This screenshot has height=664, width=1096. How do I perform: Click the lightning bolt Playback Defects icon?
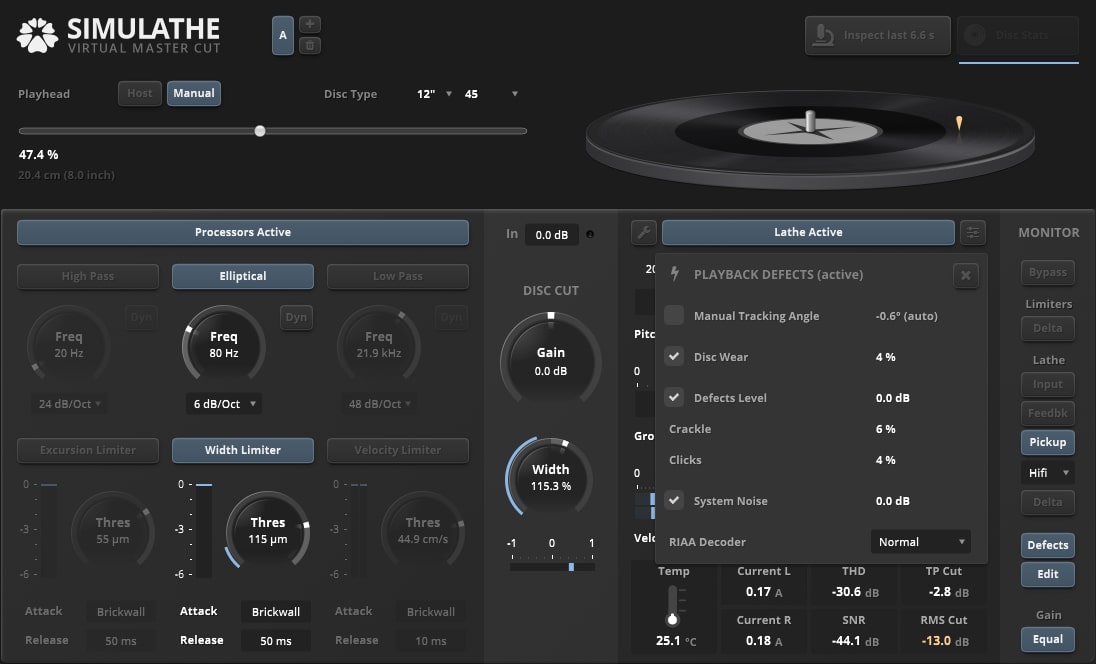675,274
